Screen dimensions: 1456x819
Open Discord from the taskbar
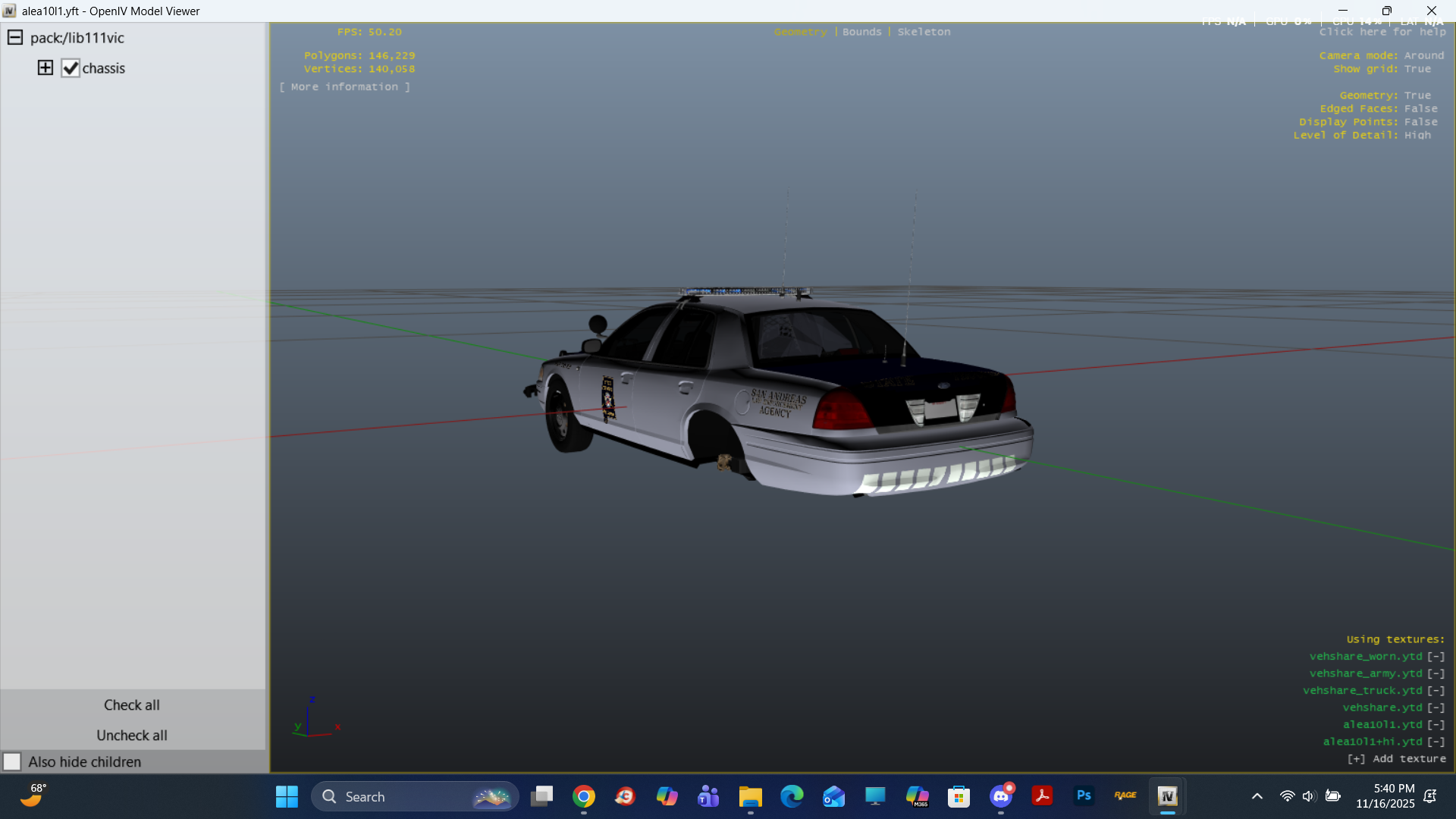pos(1001,796)
